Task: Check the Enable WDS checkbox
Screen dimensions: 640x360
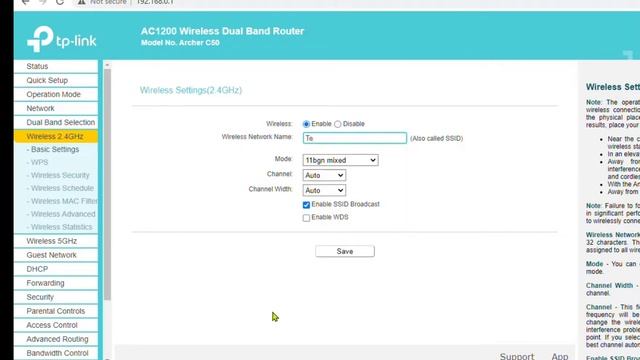Action: coord(306,218)
